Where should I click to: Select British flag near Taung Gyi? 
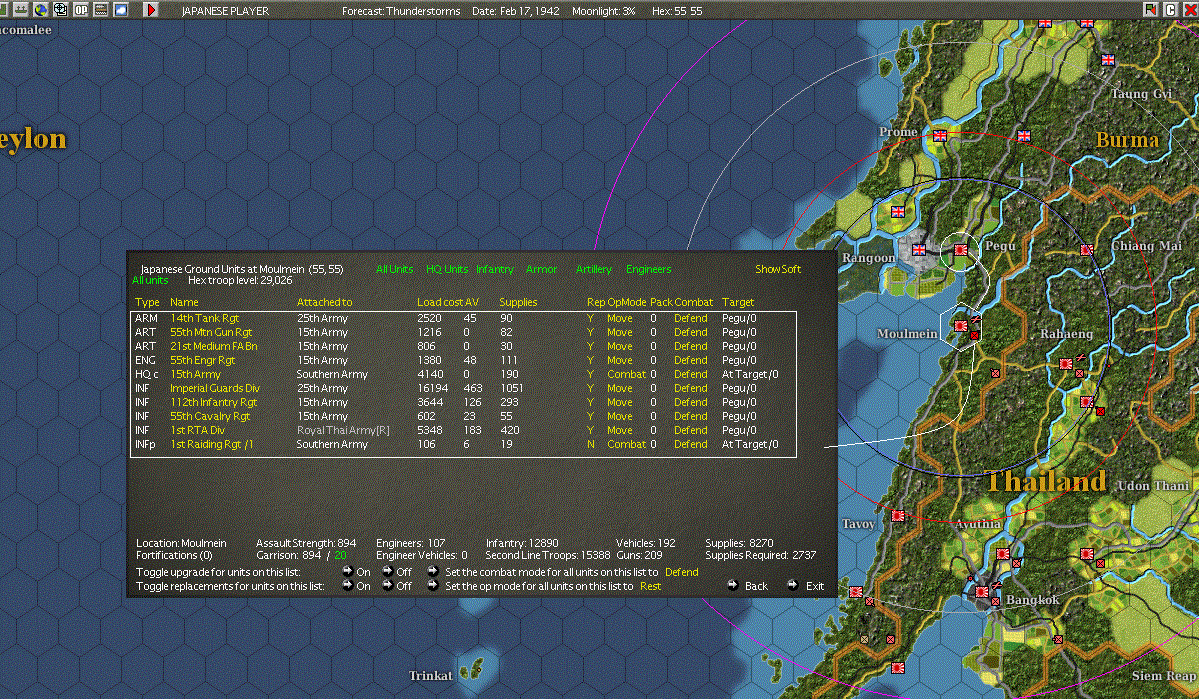1107,60
